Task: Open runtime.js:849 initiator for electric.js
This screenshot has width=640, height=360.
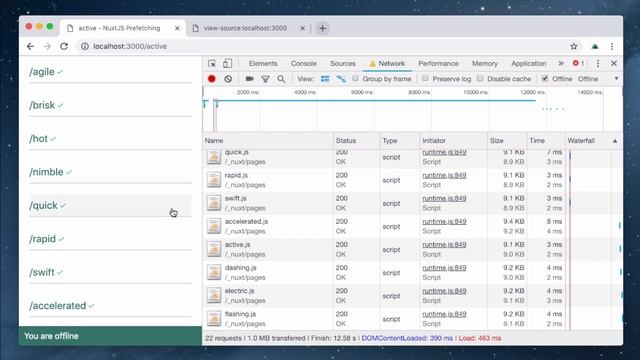Action: 444,291
